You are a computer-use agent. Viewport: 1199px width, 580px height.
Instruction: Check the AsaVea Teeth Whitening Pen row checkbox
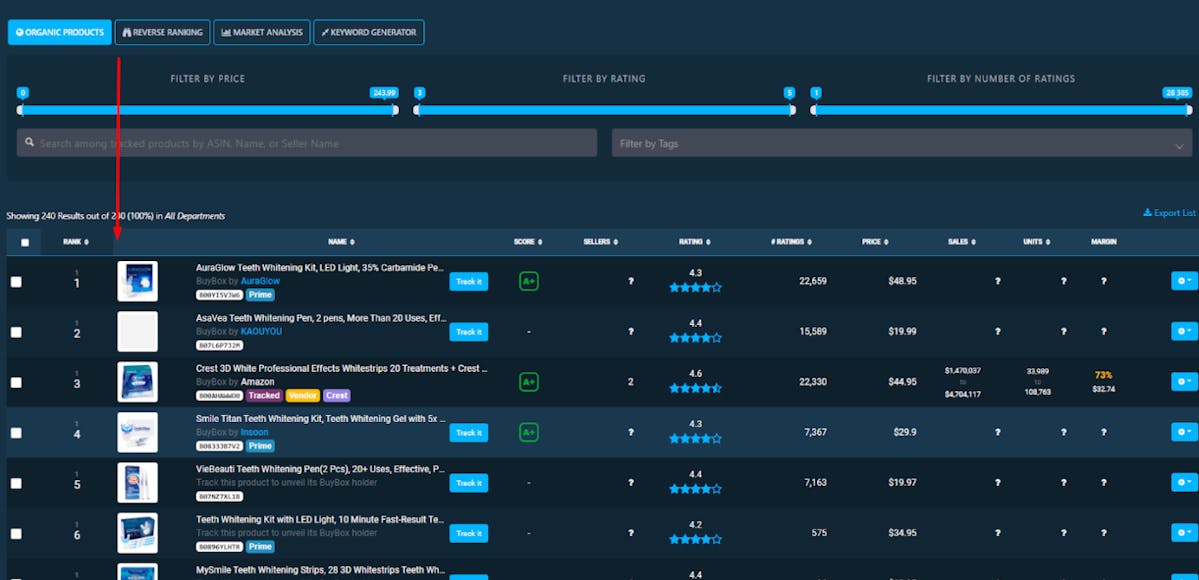point(16,332)
